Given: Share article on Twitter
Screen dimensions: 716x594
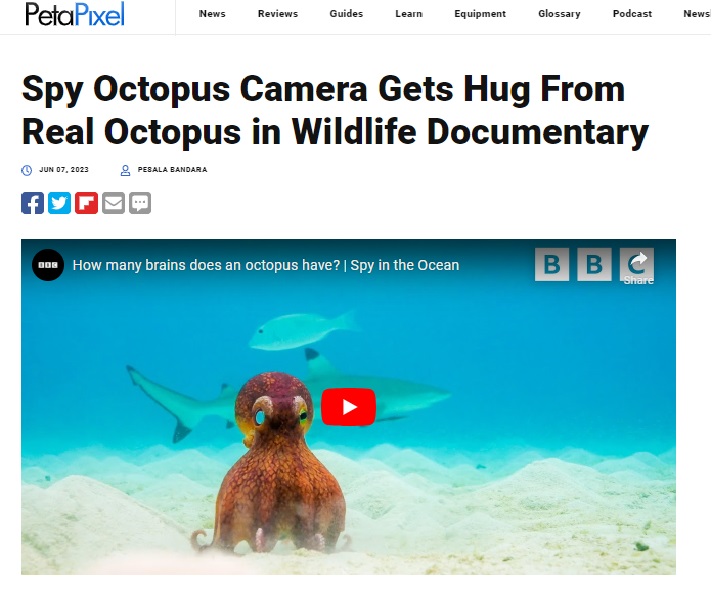Looking at the screenshot, I should [x=59, y=203].
